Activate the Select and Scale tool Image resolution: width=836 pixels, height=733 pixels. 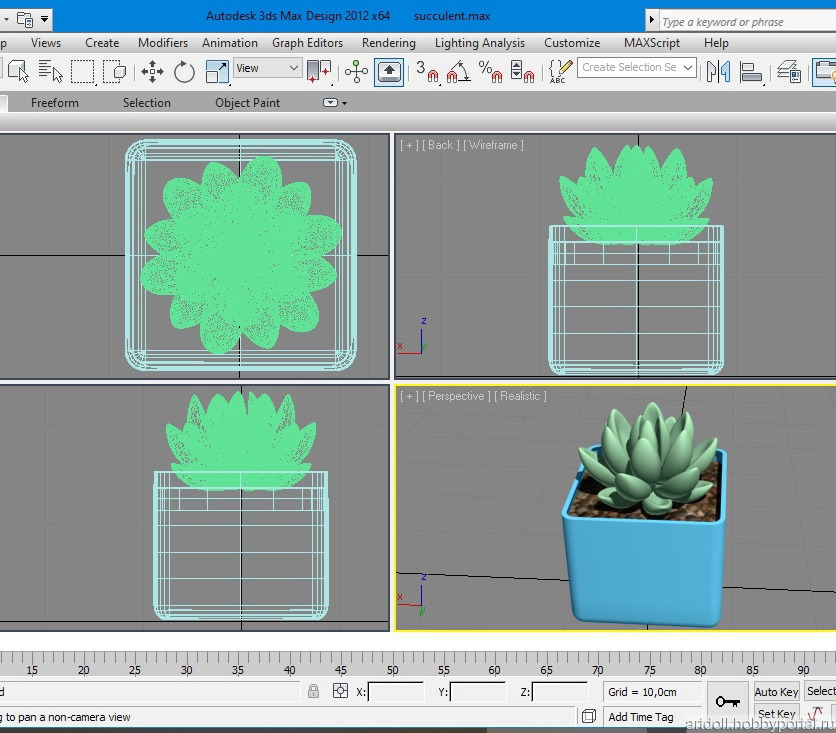point(216,71)
